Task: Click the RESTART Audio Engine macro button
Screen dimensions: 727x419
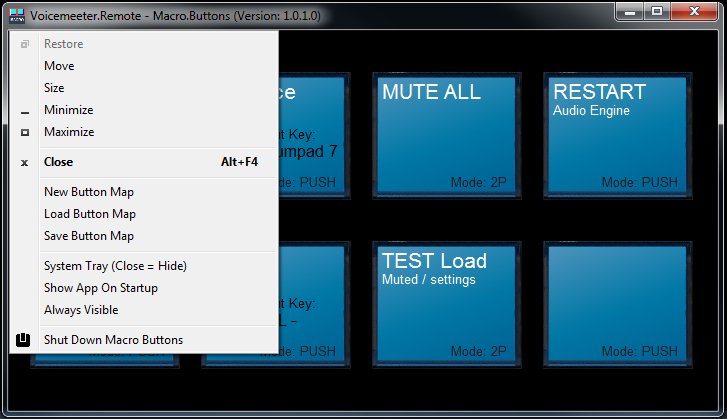Action: [x=618, y=136]
